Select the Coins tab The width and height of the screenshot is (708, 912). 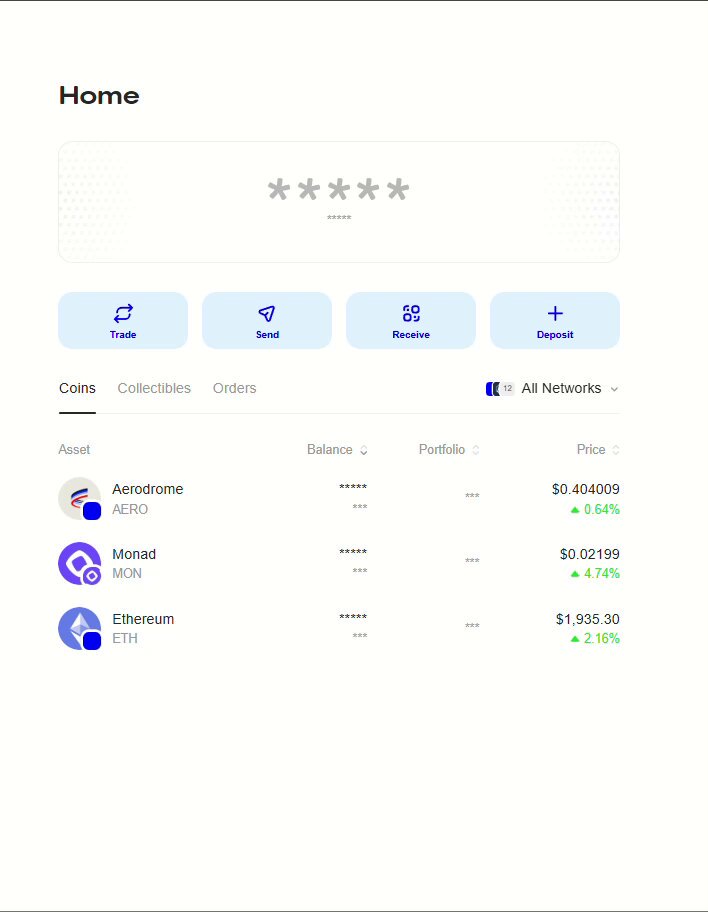pos(77,388)
